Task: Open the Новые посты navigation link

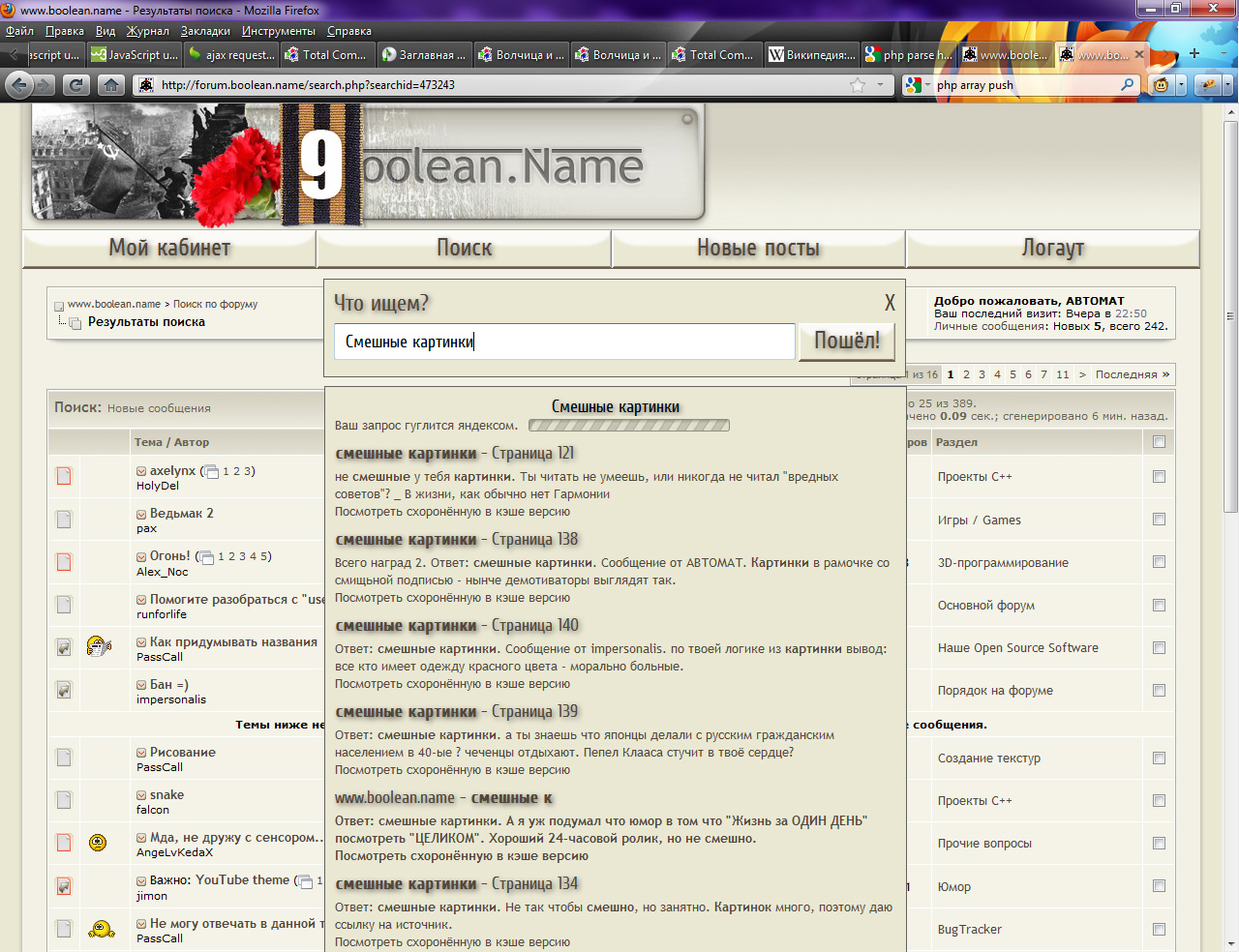Action: [758, 249]
